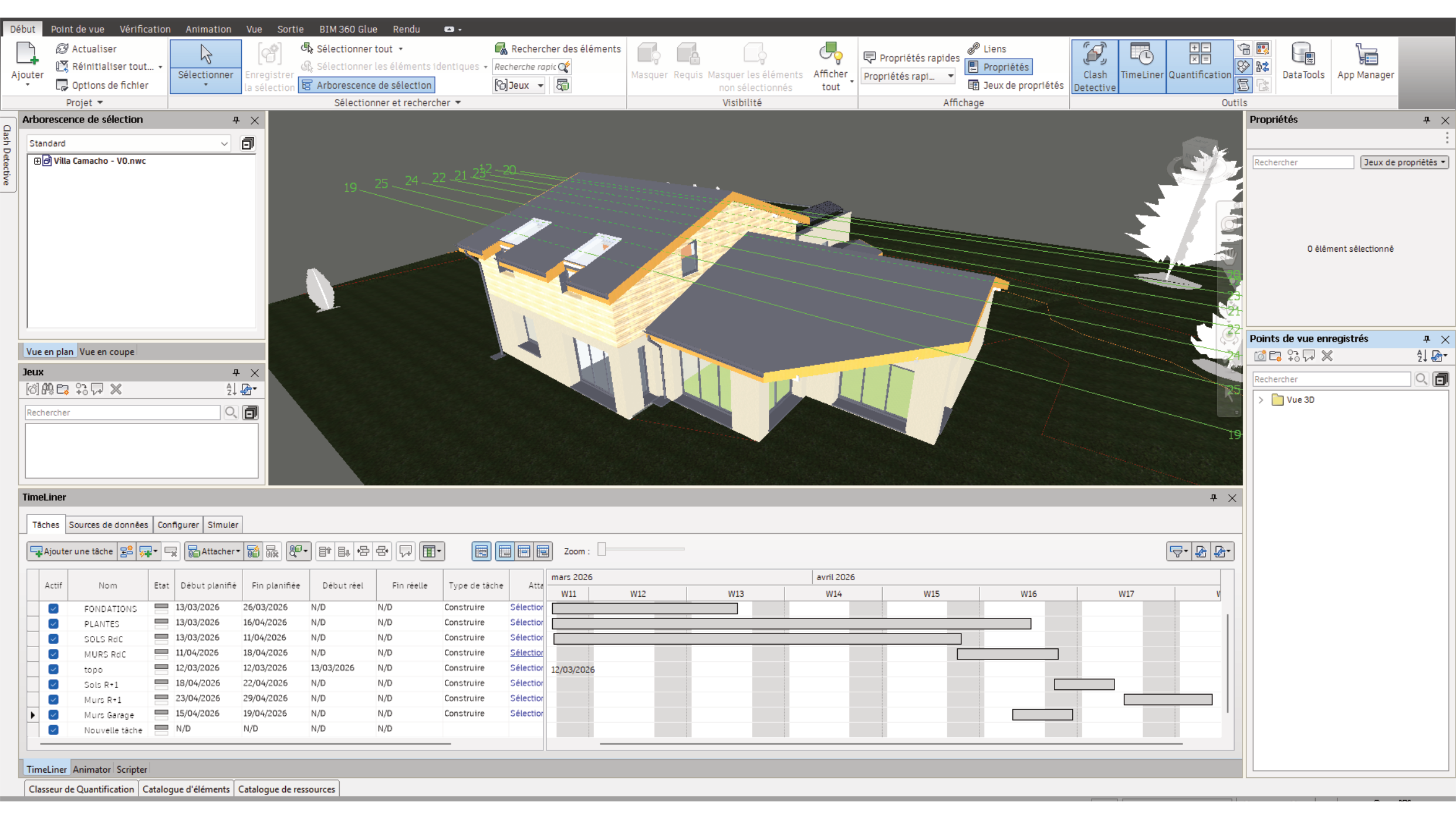1456x819 pixels.
Task: Expand the Villa Camacho - V0.nwc tree node
Action: 36,161
